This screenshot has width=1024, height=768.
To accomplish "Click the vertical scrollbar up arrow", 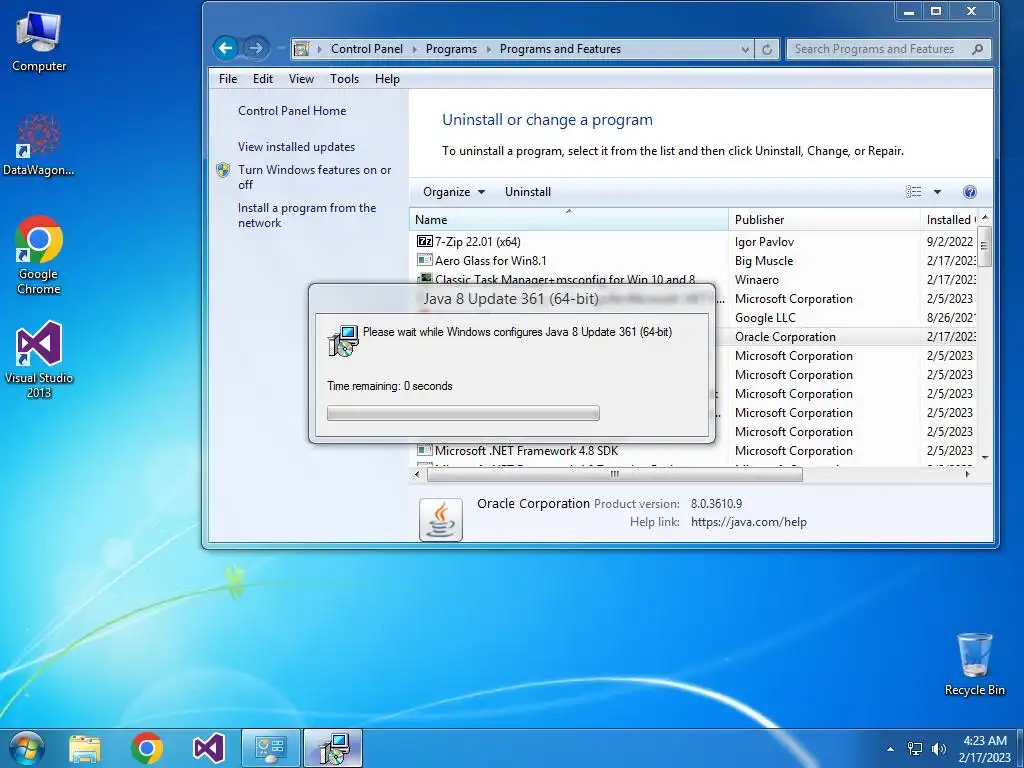I will 985,217.
